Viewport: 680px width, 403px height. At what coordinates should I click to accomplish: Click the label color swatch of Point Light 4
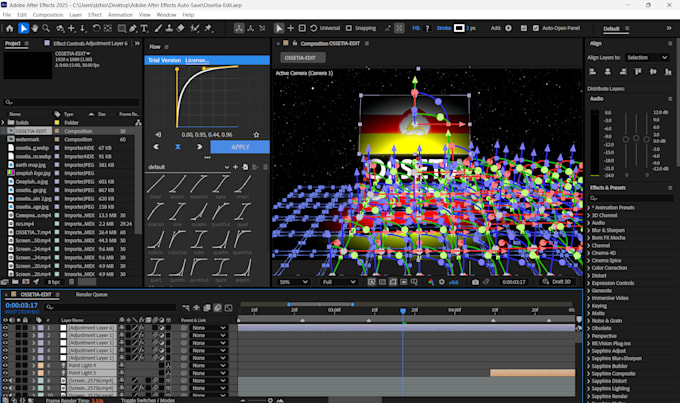click(40, 366)
